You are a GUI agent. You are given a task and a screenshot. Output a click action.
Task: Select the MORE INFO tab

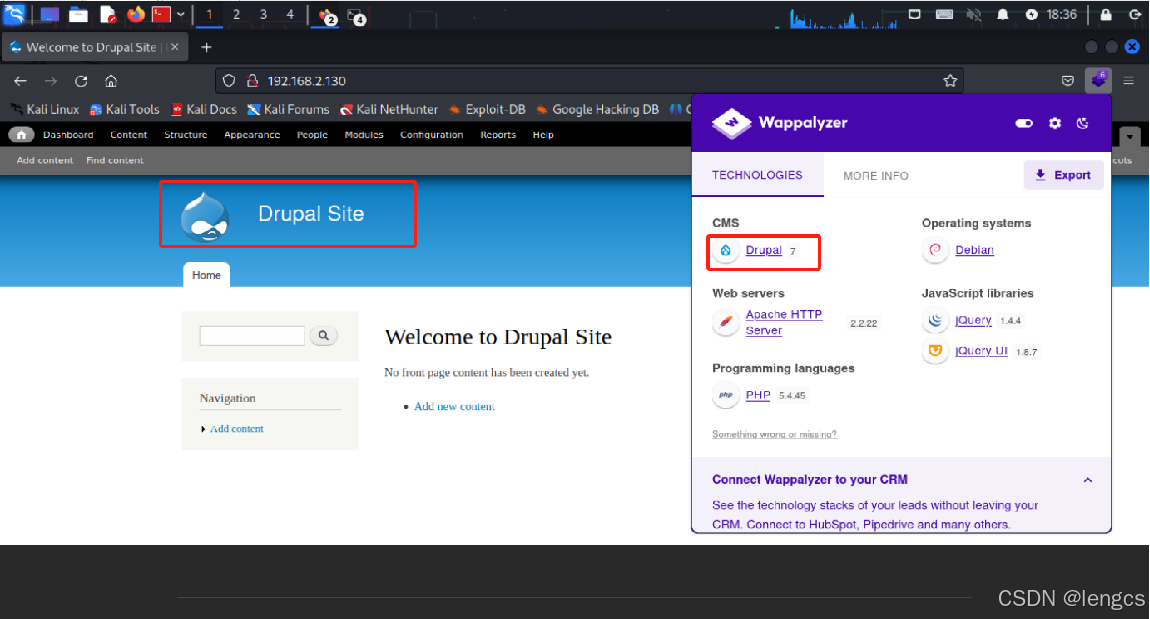(876, 176)
